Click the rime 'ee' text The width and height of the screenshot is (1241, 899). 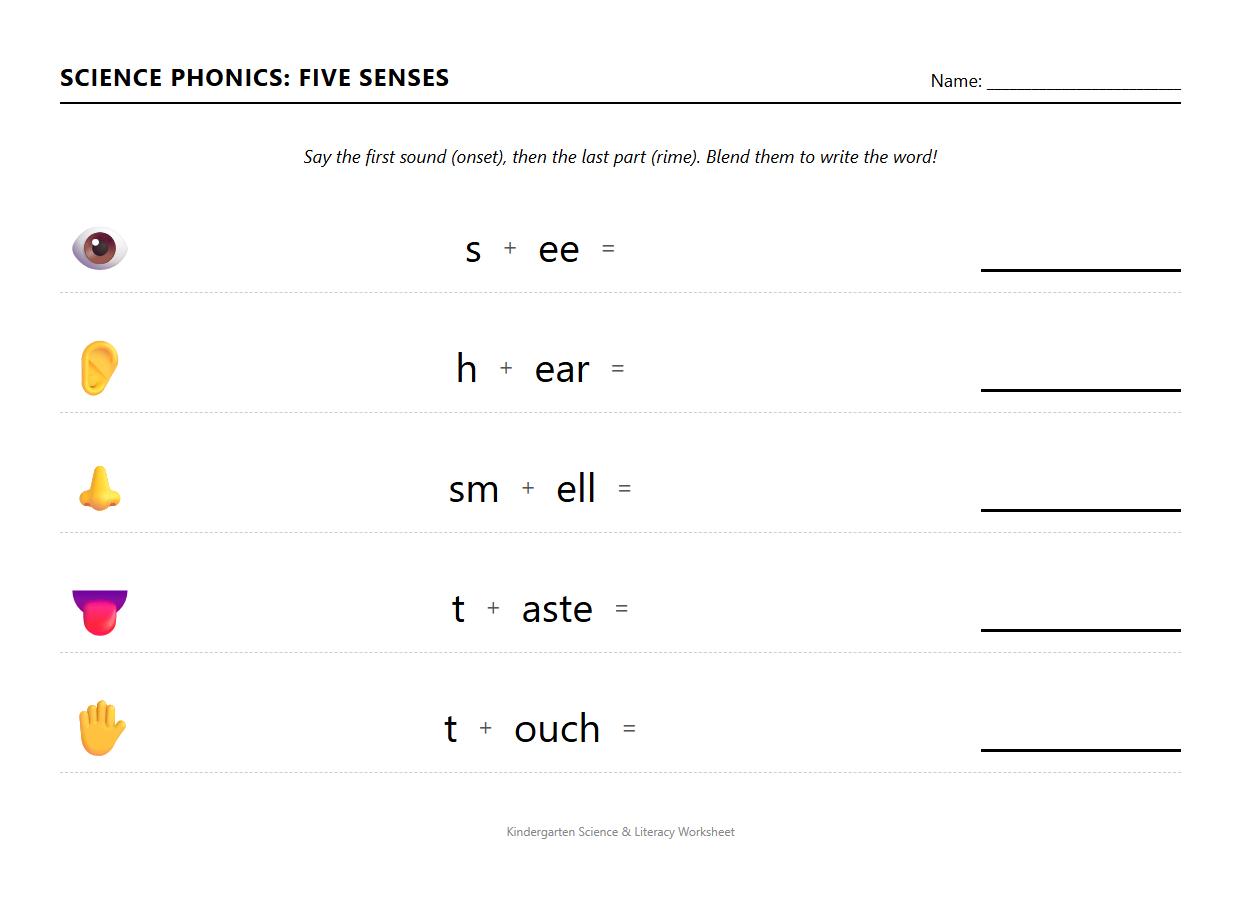point(558,250)
